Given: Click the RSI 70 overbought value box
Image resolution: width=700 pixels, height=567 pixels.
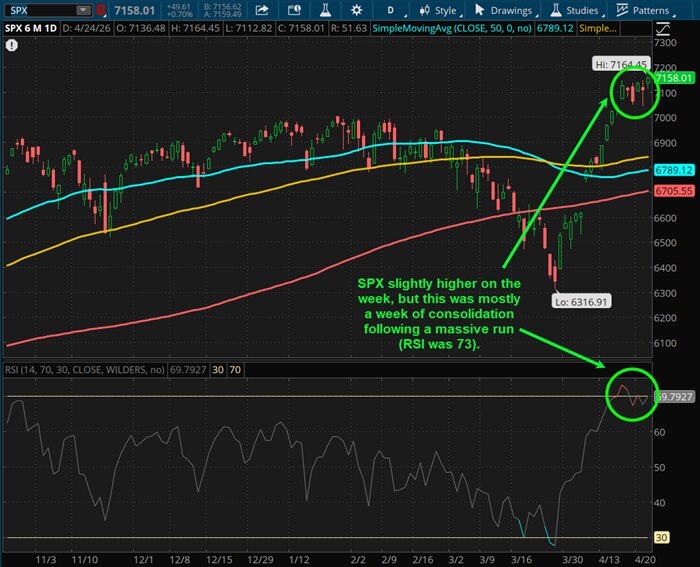Looking at the screenshot, I should [235, 370].
